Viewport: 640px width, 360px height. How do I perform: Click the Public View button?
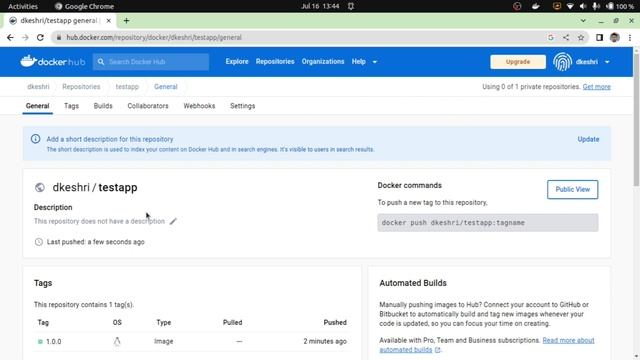[x=573, y=189]
